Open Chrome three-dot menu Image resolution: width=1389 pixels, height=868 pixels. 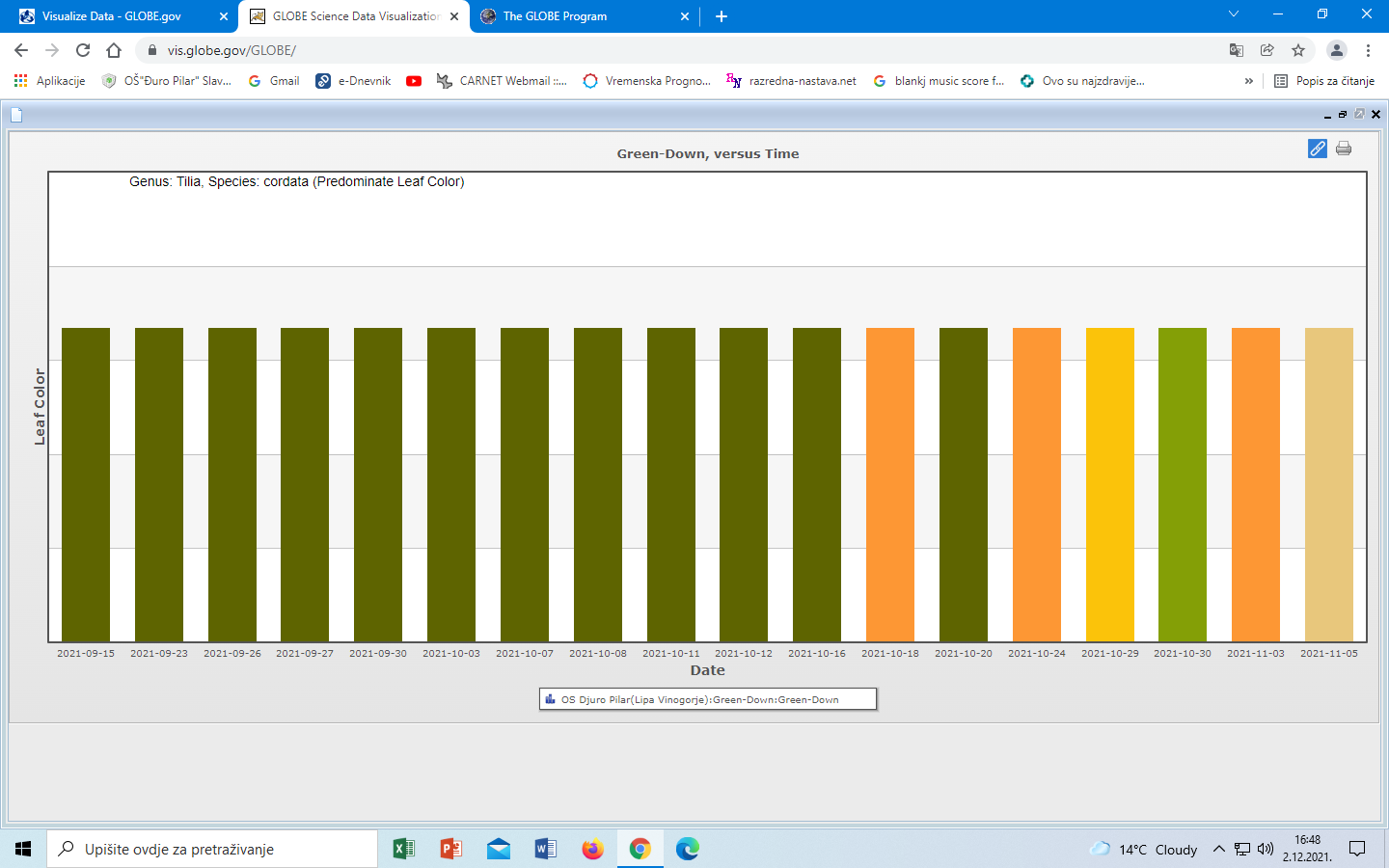pos(1368,50)
